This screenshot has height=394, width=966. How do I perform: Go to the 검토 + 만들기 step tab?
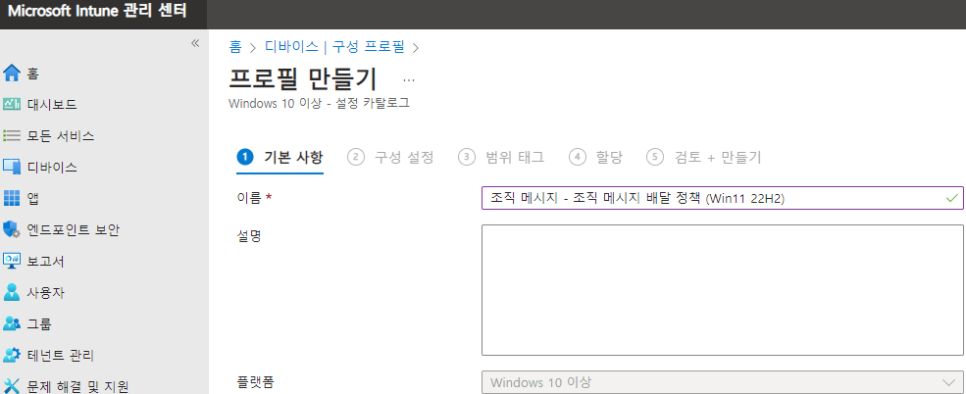[704, 158]
